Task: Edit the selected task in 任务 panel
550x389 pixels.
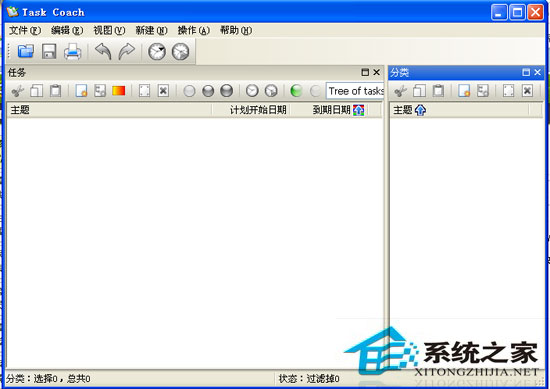Action: 145,91
